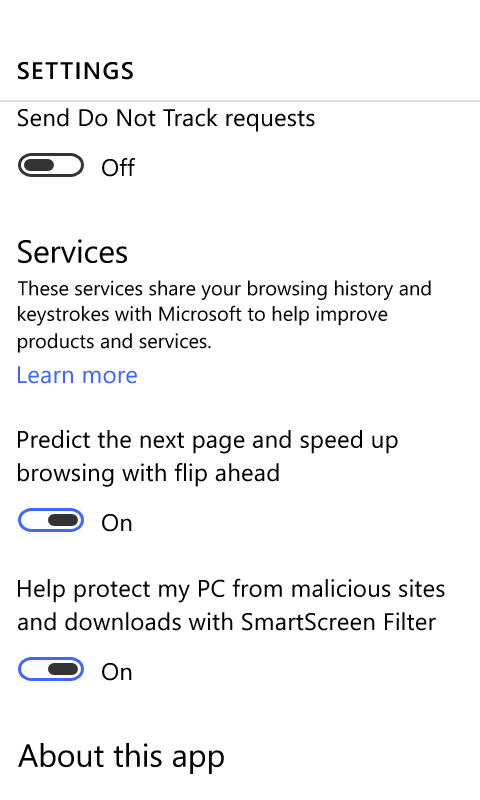Screen dimensions: 480x800
Task: Disable the SmartScreen Filter toggle switch
Action: (50, 669)
